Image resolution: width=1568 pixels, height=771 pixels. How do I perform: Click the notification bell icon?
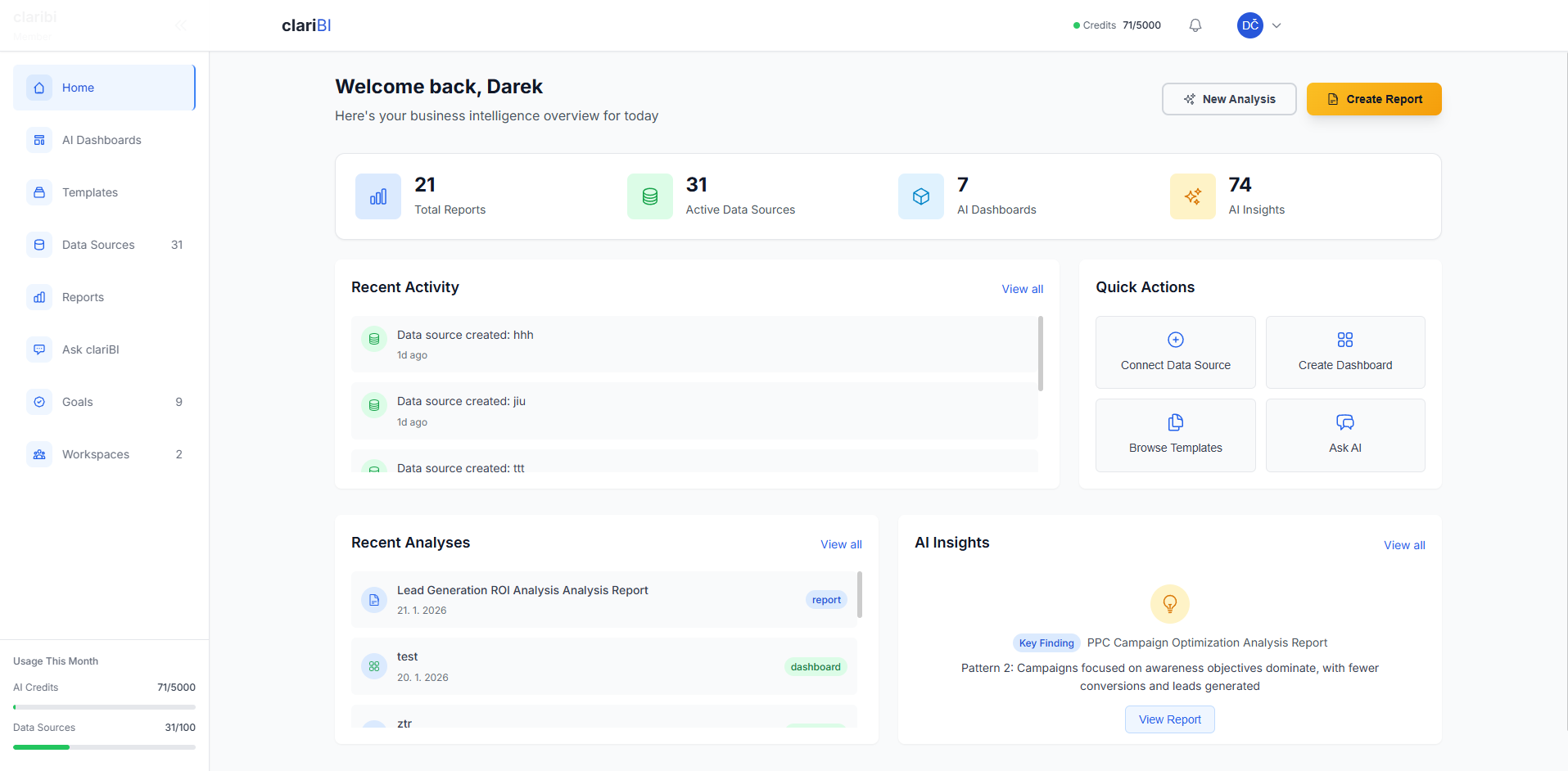pos(1195,25)
